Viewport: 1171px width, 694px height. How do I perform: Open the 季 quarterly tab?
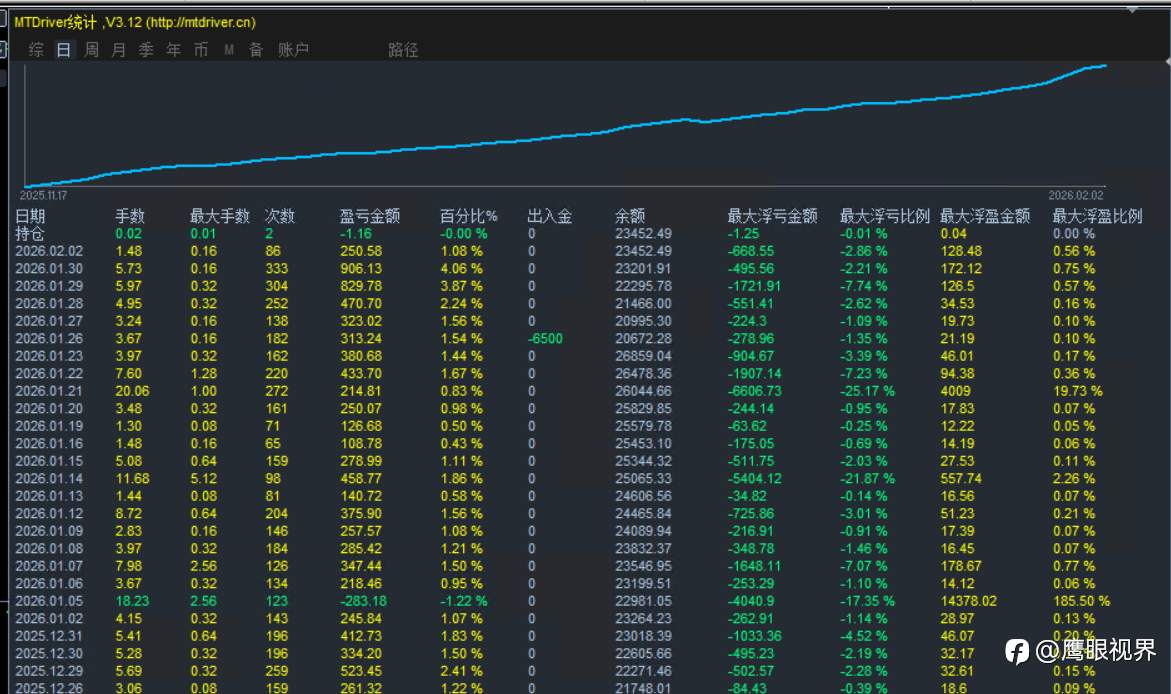pyautogui.click(x=146, y=50)
